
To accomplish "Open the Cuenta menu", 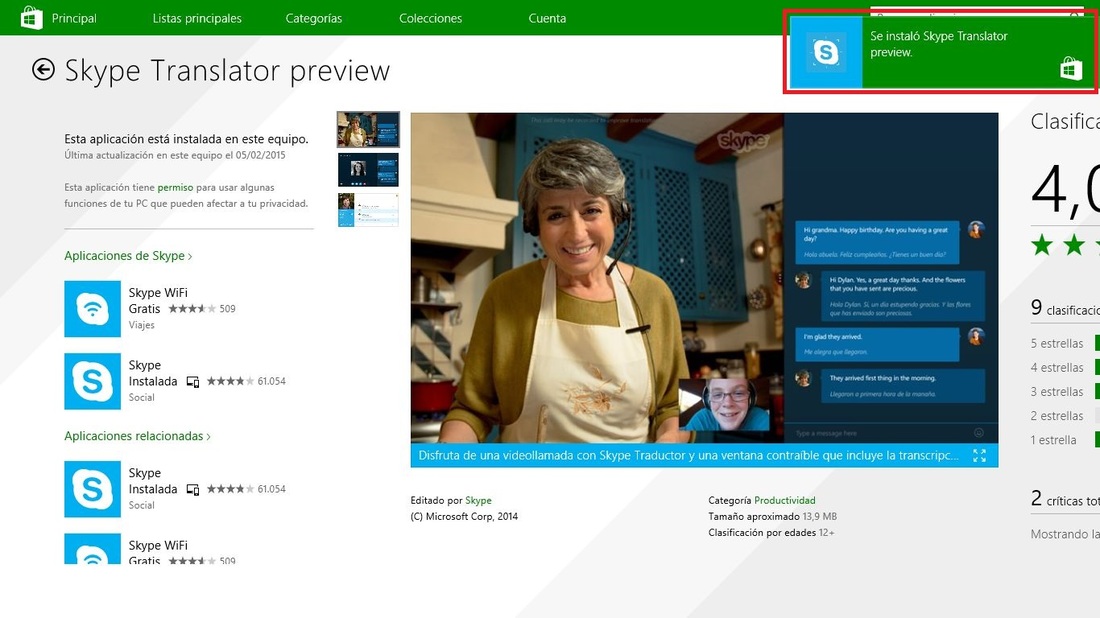I will pos(547,18).
